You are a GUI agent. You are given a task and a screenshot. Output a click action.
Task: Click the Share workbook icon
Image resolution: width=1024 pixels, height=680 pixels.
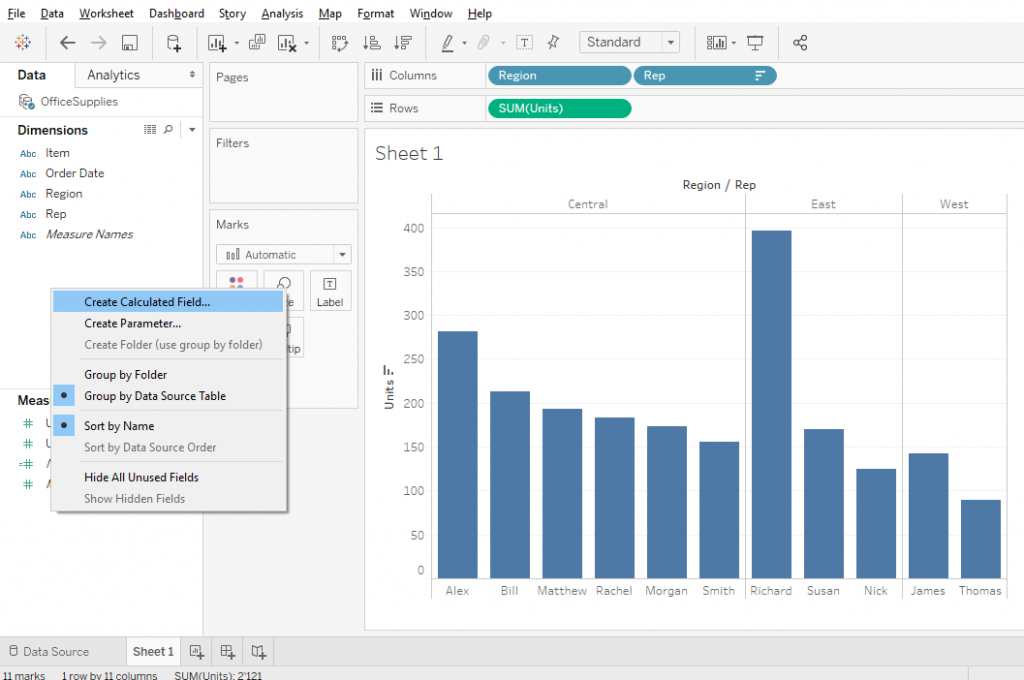[800, 43]
